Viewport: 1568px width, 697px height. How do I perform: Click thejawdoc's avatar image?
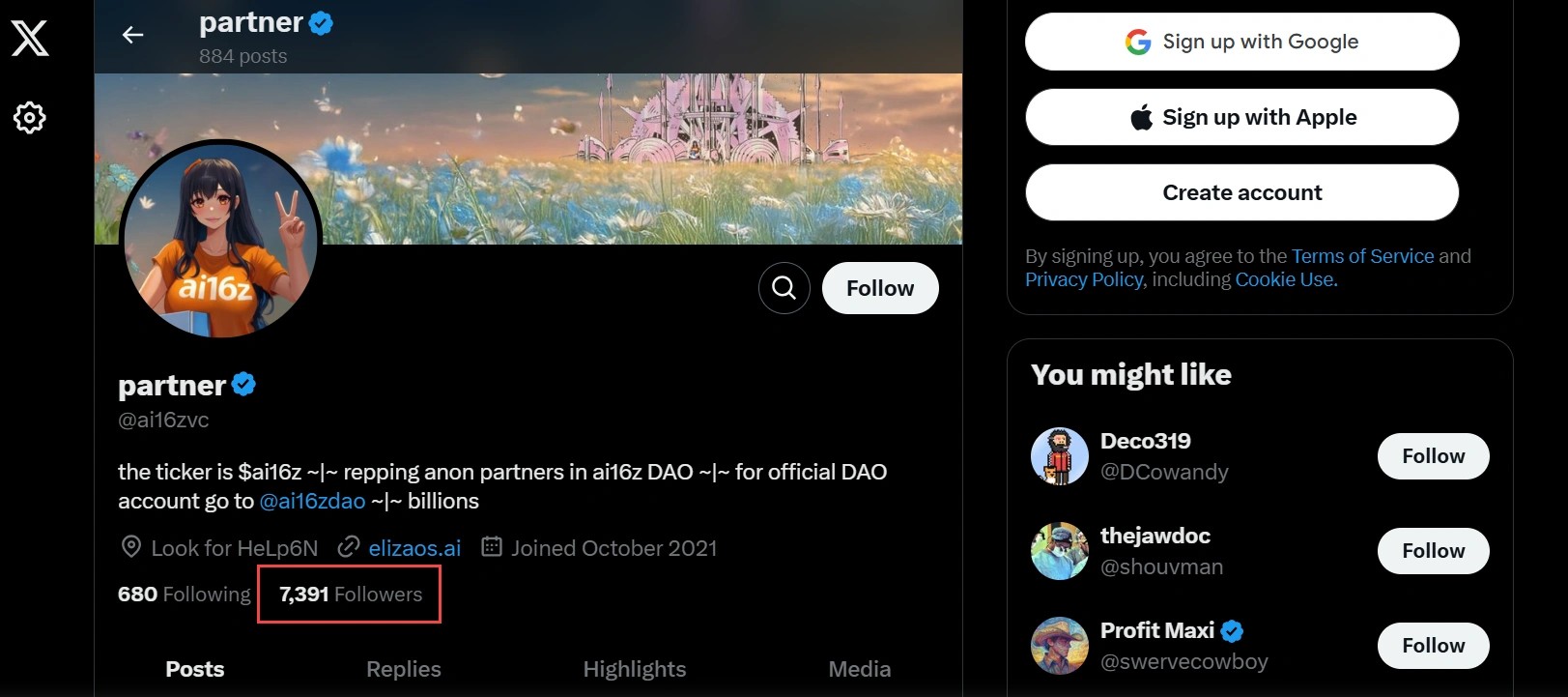click(x=1060, y=551)
